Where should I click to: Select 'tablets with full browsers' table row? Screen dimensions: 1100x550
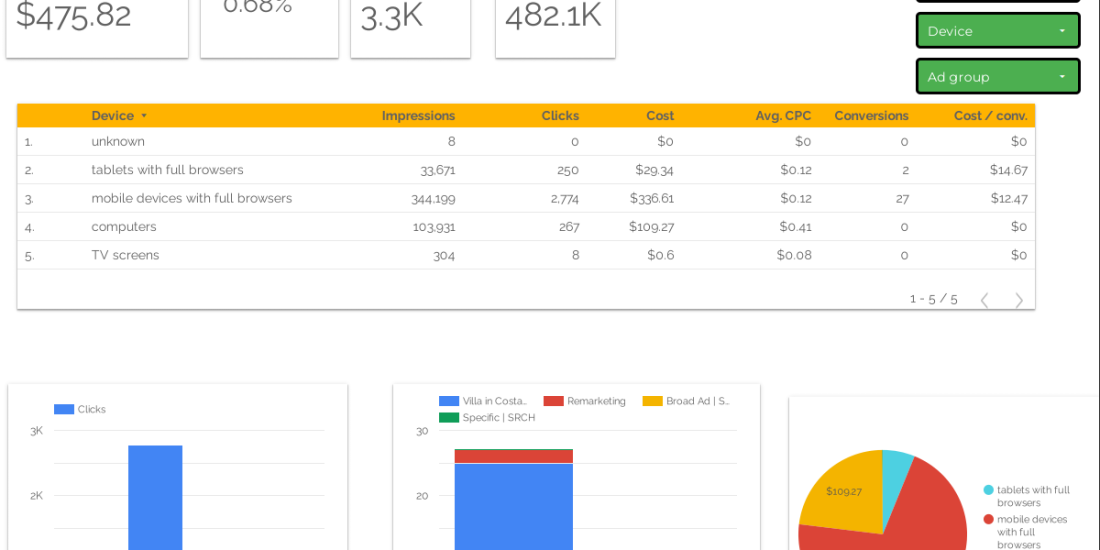526,170
